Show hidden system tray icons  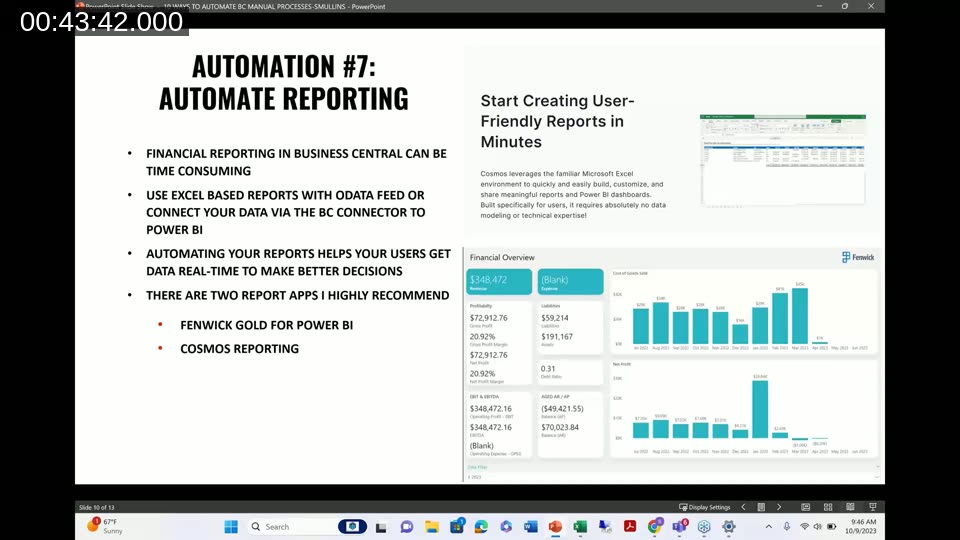tap(768, 527)
